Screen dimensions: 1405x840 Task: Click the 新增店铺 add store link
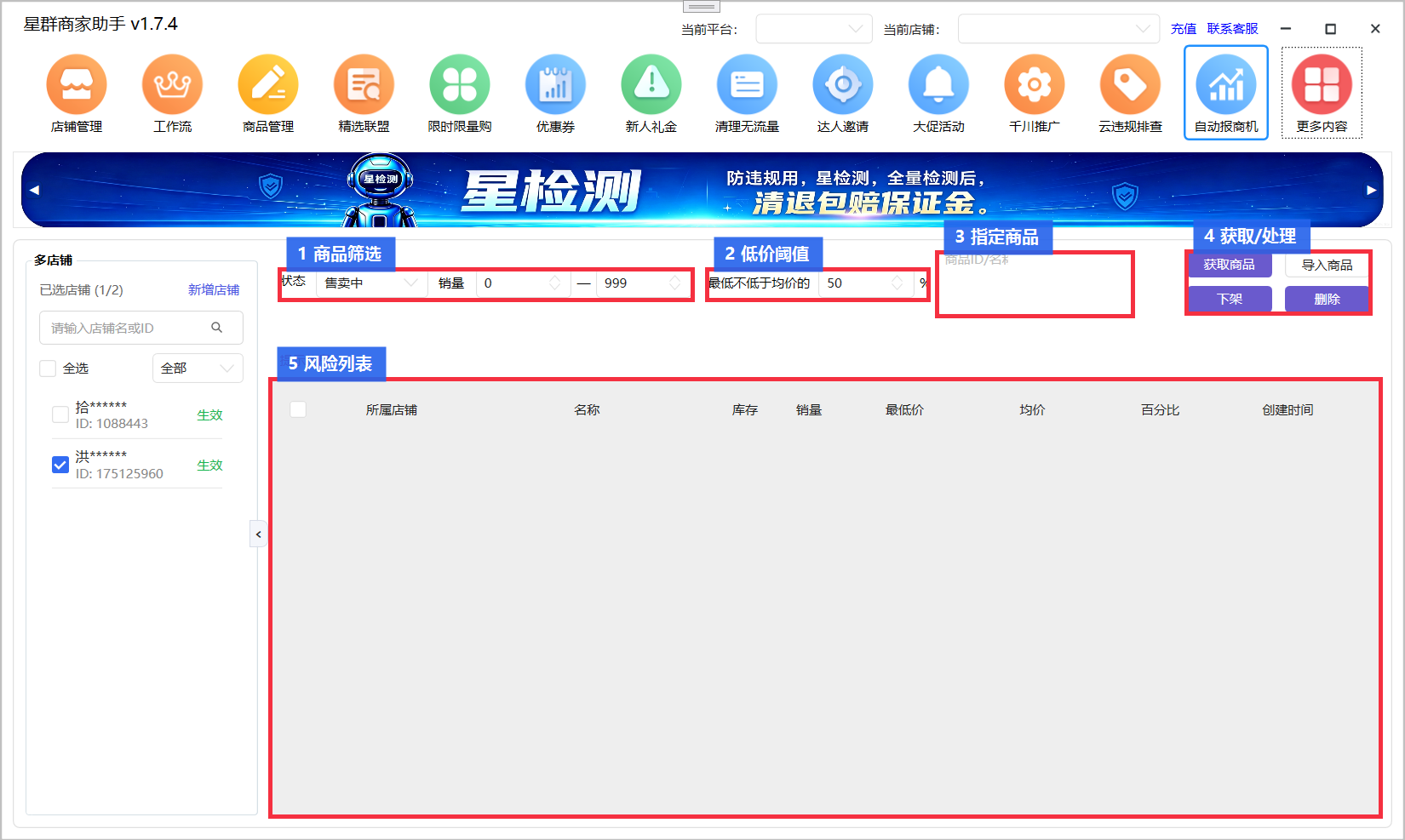tap(214, 290)
